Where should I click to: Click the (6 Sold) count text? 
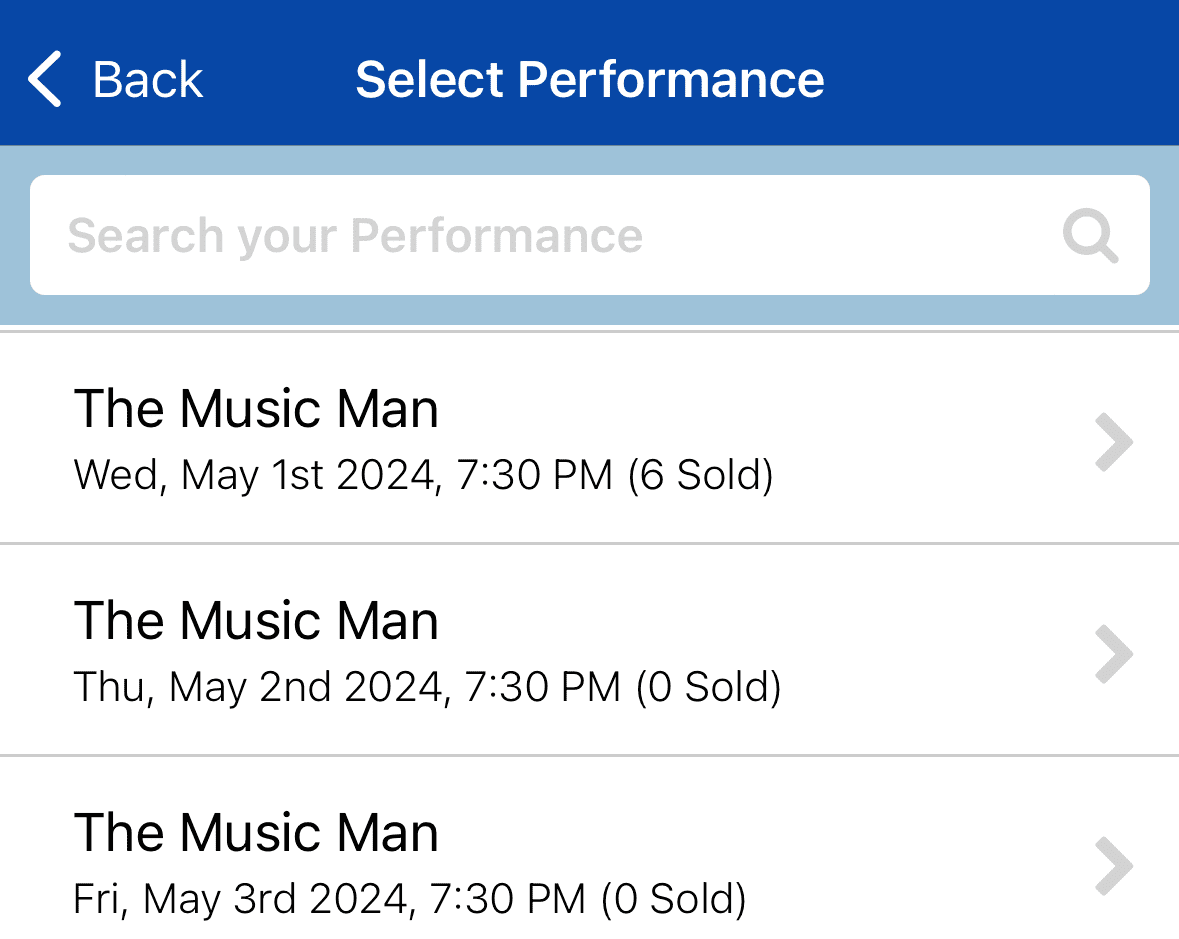700,475
